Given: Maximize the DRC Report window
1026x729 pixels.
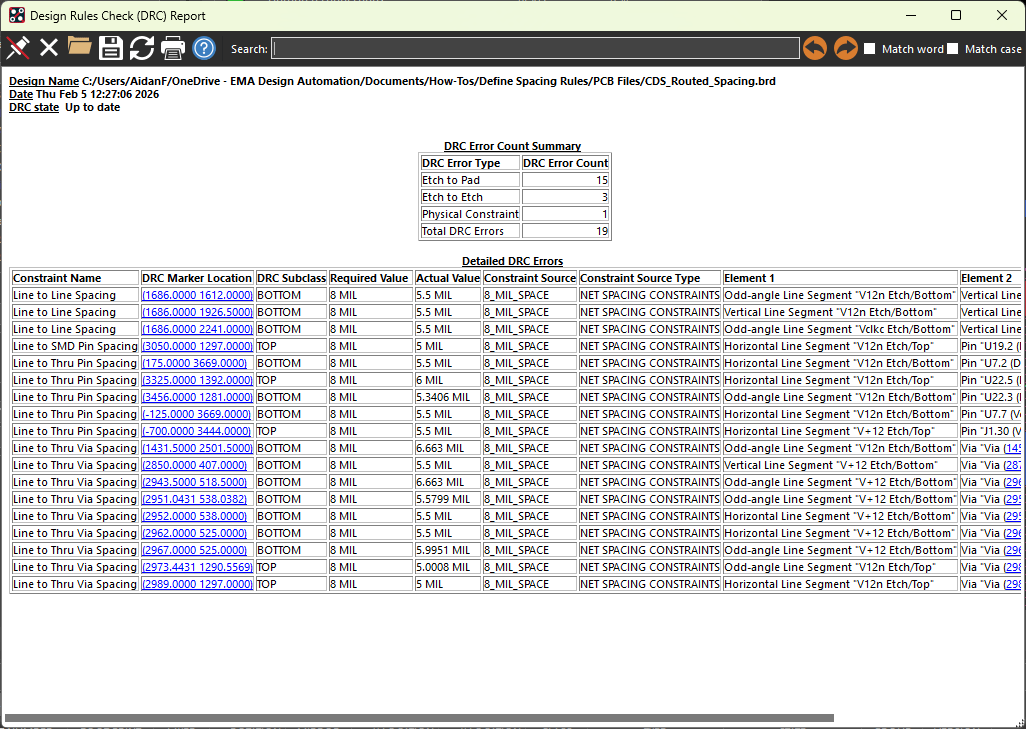Looking at the screenshot, I should 956,15.
